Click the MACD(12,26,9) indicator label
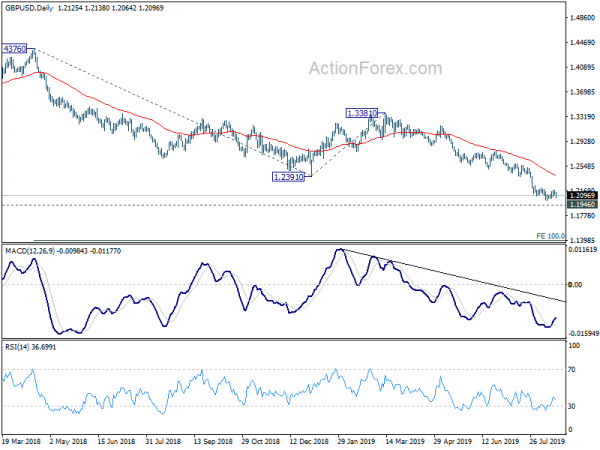The height and width of the screenshot is (450, 600). [x=30, y=251]
